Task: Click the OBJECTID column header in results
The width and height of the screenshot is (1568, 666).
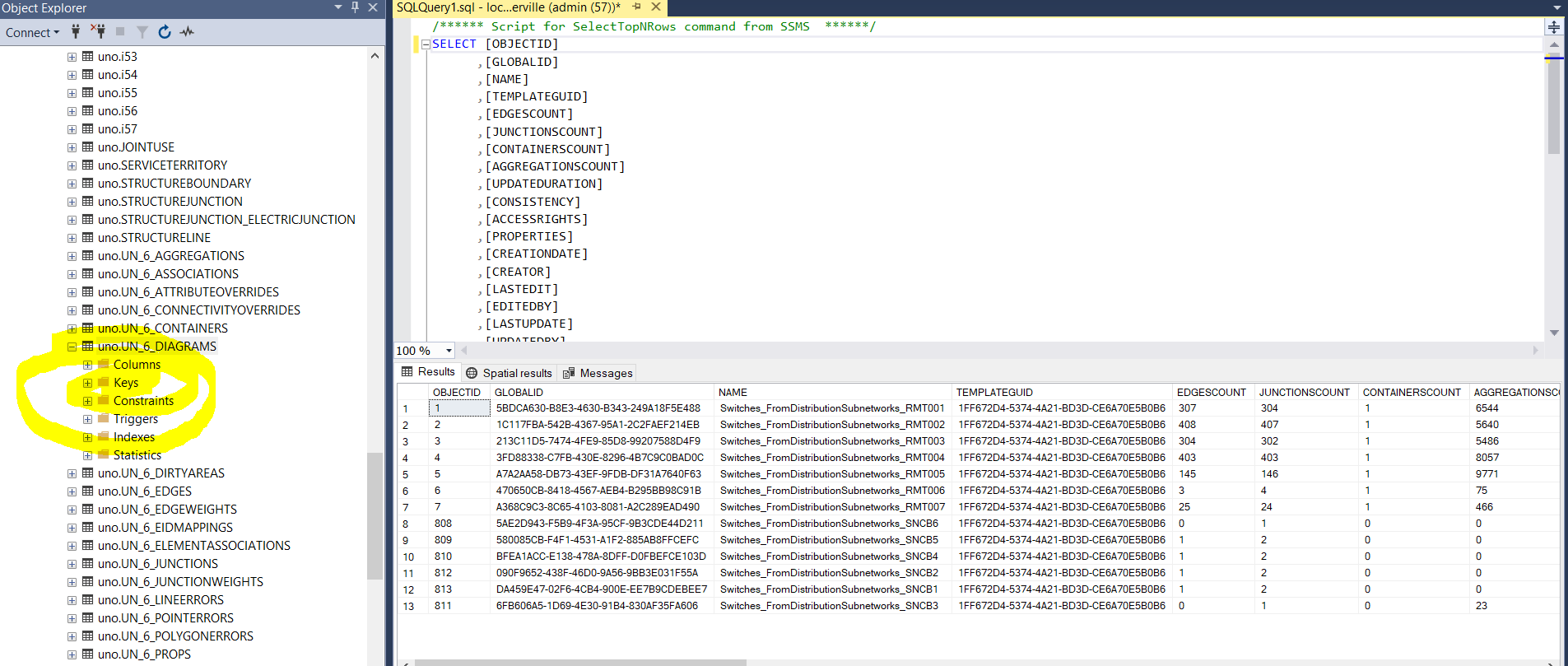Action: tap(459, 393)
